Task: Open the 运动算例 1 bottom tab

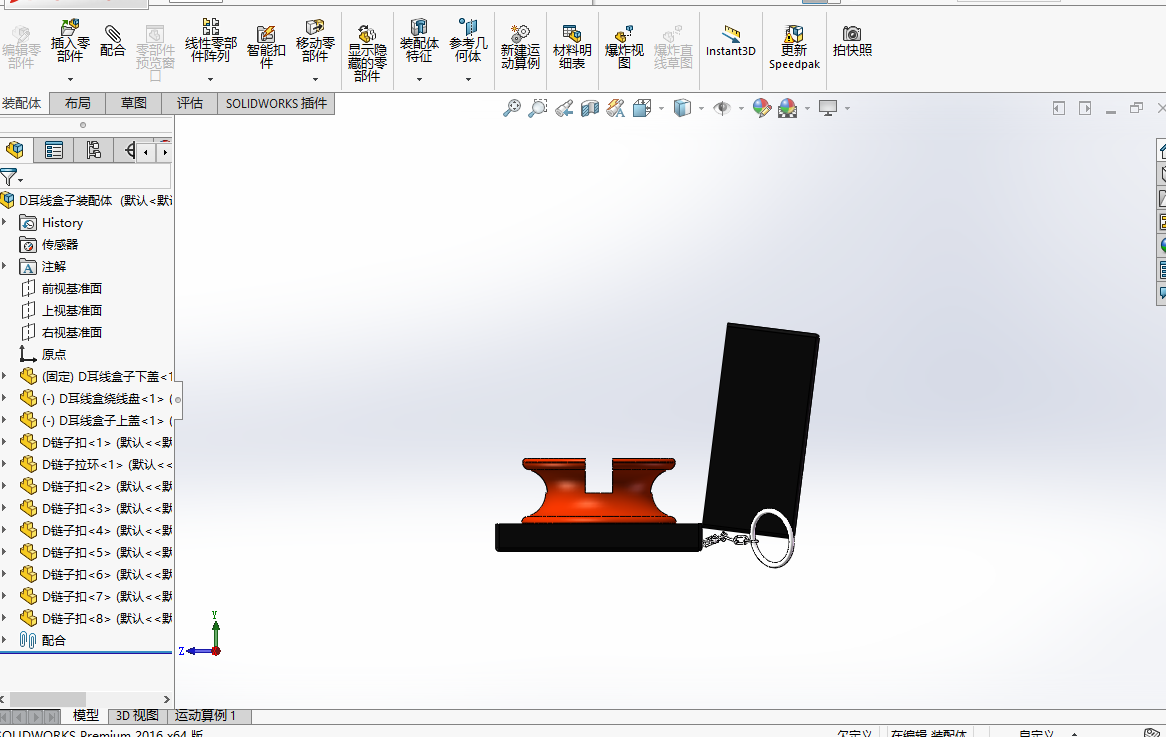Action: [x=205, y=715]
